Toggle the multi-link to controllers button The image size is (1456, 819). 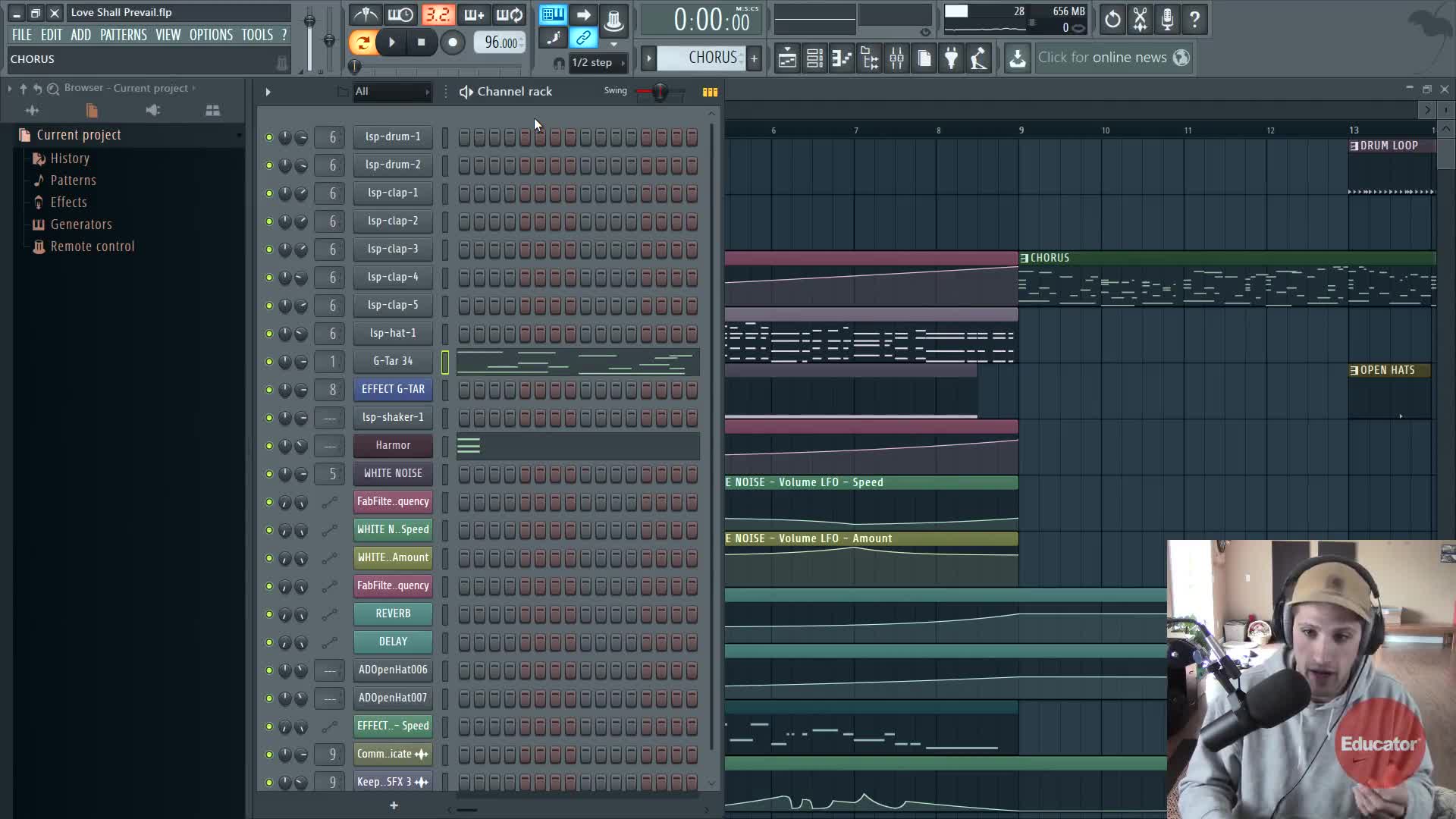point(583,38)
